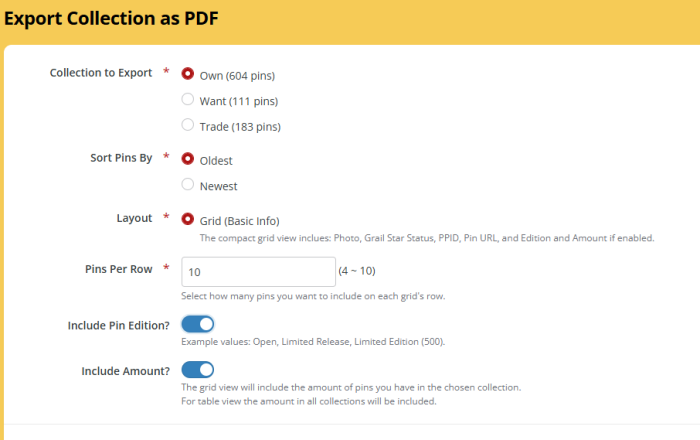The height and width of the screenshot is (440, 700).
Task: Click the "Layout" field label
Action: [134, 218]
